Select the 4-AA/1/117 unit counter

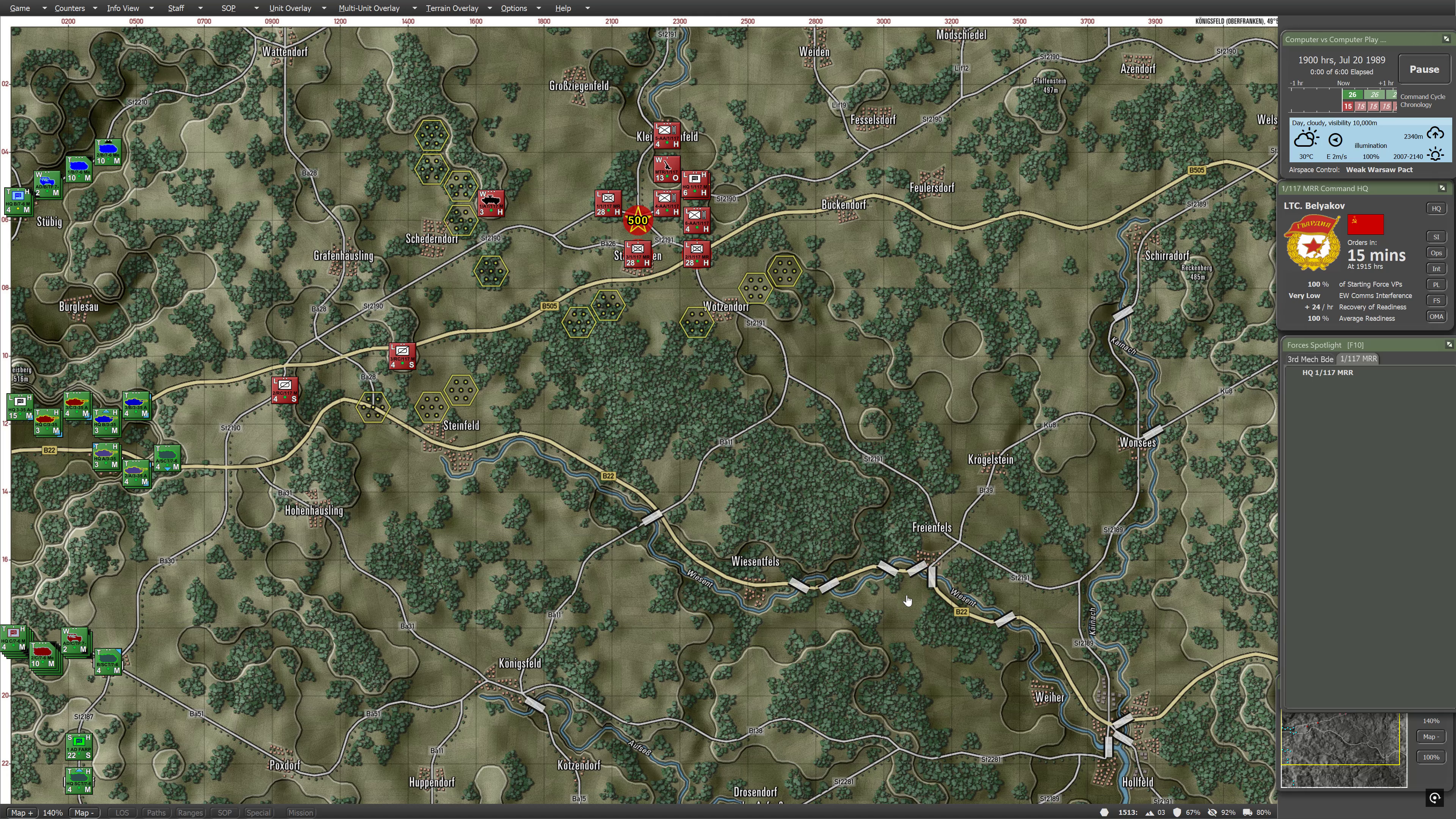(x=667, y=204)
